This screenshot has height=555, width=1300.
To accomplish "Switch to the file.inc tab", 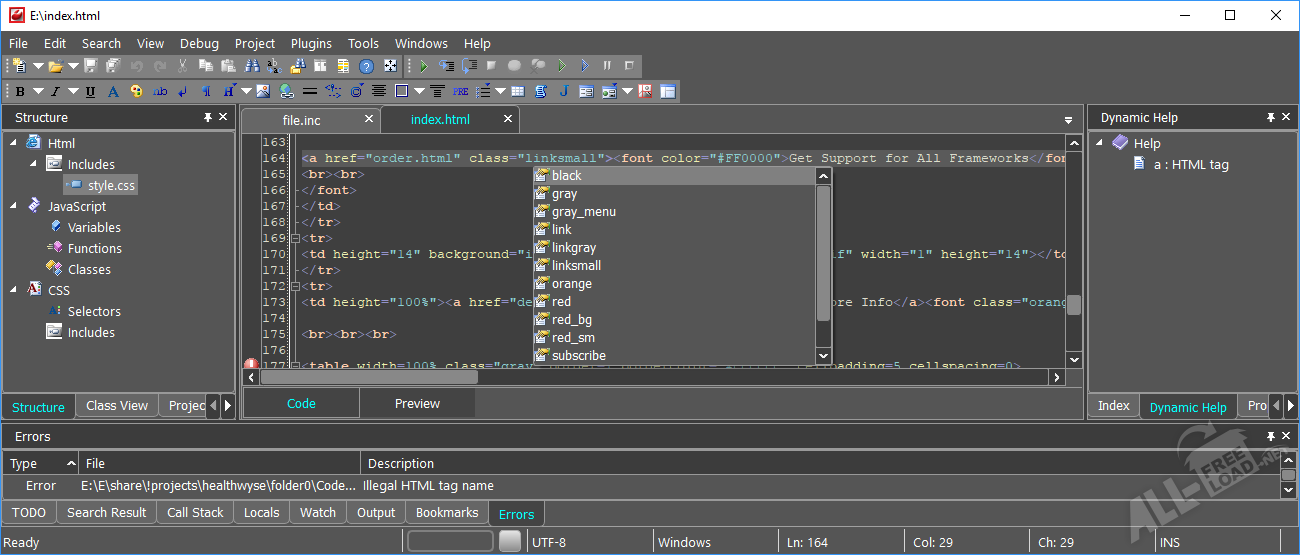I will [x=302, y=120].
